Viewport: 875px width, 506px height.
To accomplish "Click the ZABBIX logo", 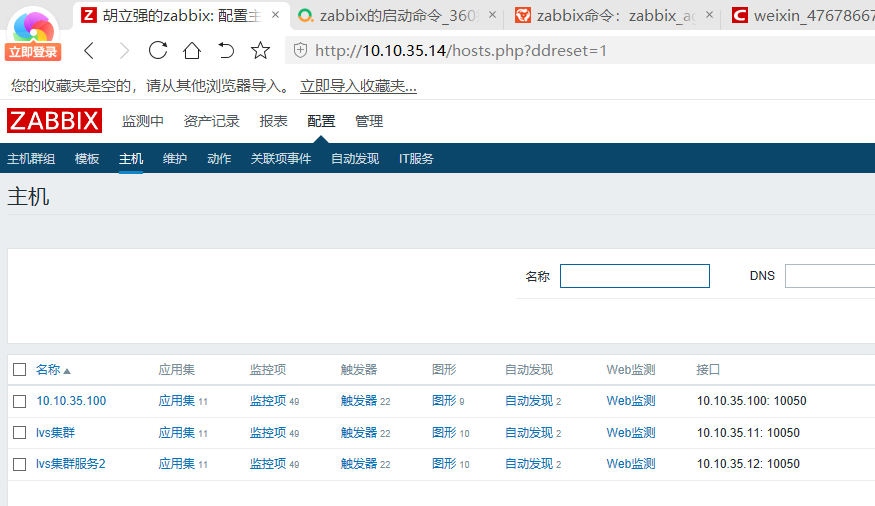I will pyautogui.click(x=54, y=121).
